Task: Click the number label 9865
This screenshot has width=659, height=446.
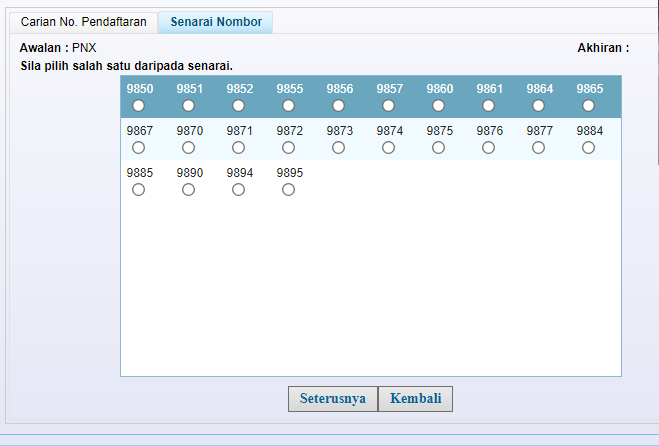Action: (590, 89)
